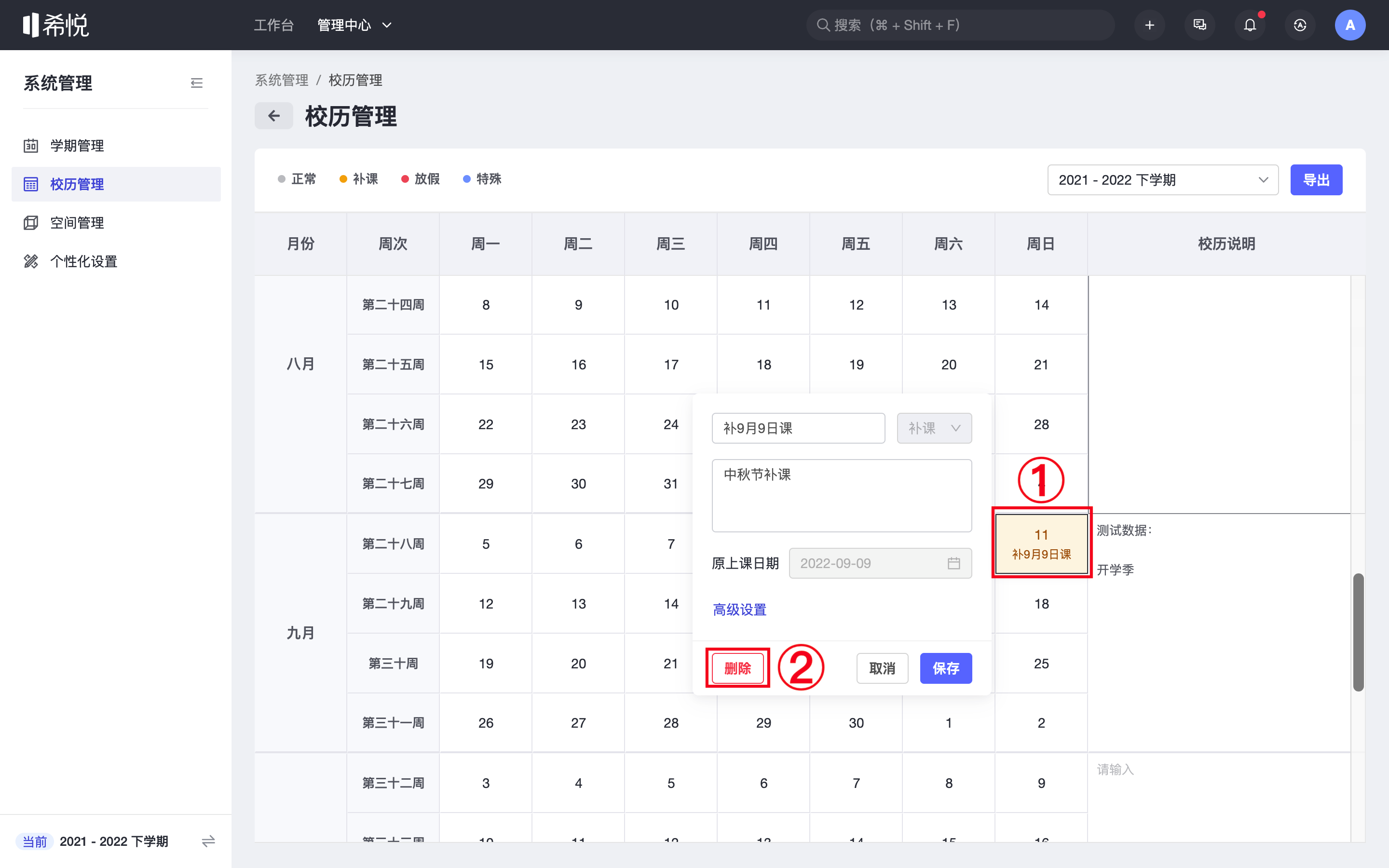Open the 2021 - 2022 下学期 semester dropdown
The width and height of the screenshot is (1389, 868).
(x=1163, y=180)
